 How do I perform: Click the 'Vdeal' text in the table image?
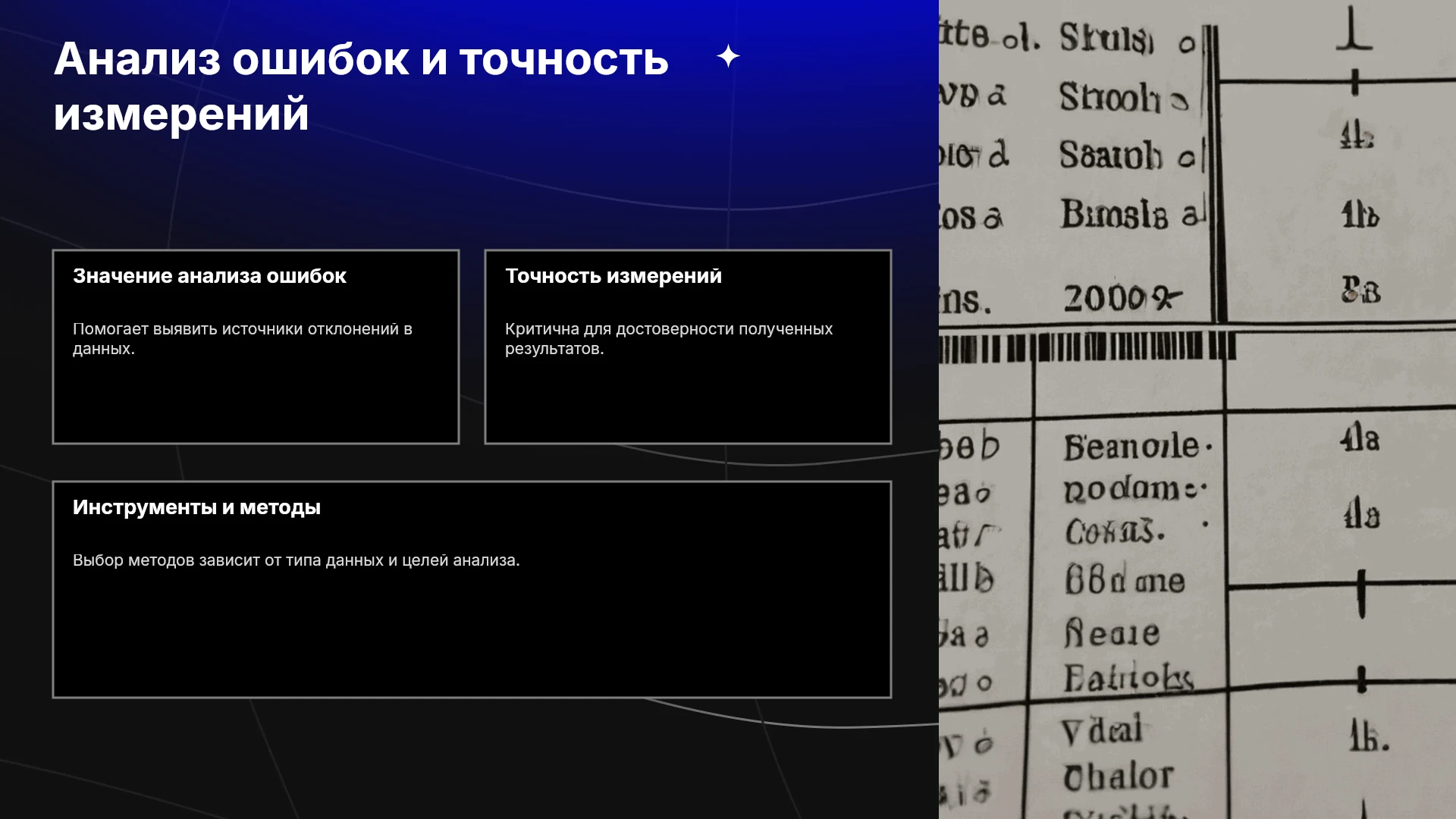[x=1102, y=730]
